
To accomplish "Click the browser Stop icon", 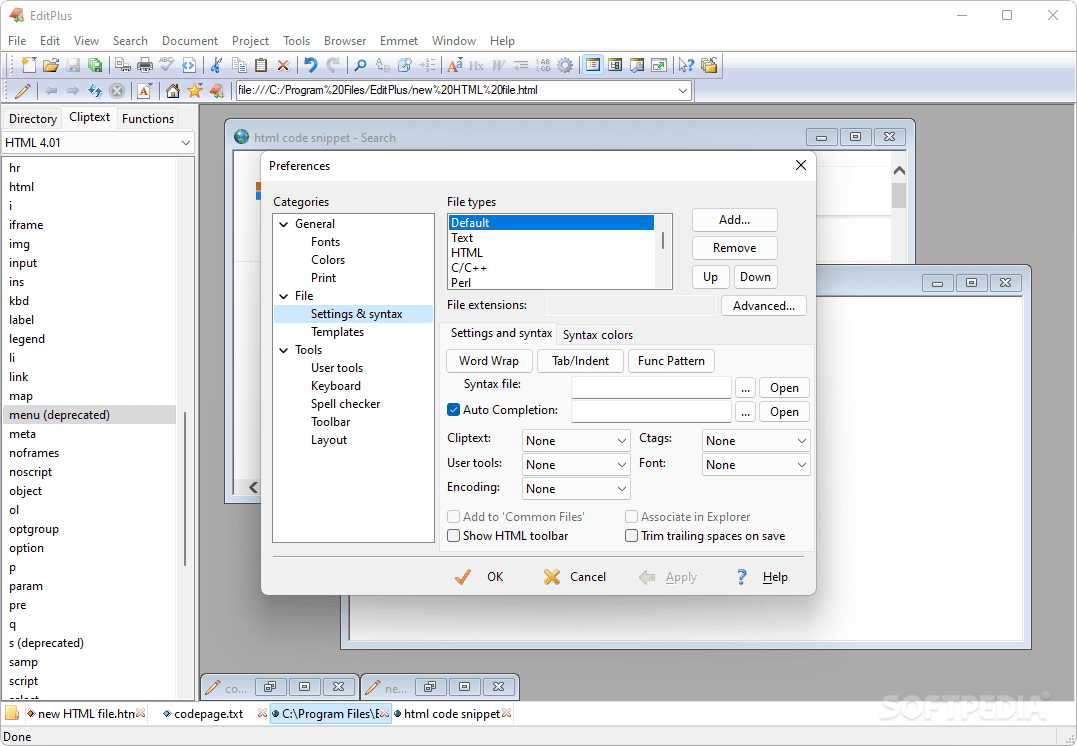I will click(x=117, y=91).
